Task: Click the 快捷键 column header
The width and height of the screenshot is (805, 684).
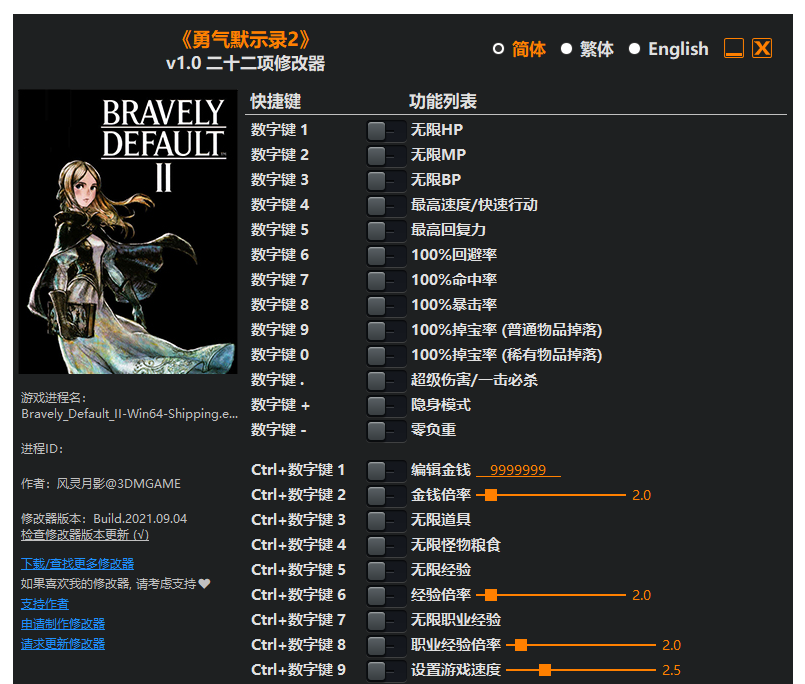Action: [x=276, y=102]
